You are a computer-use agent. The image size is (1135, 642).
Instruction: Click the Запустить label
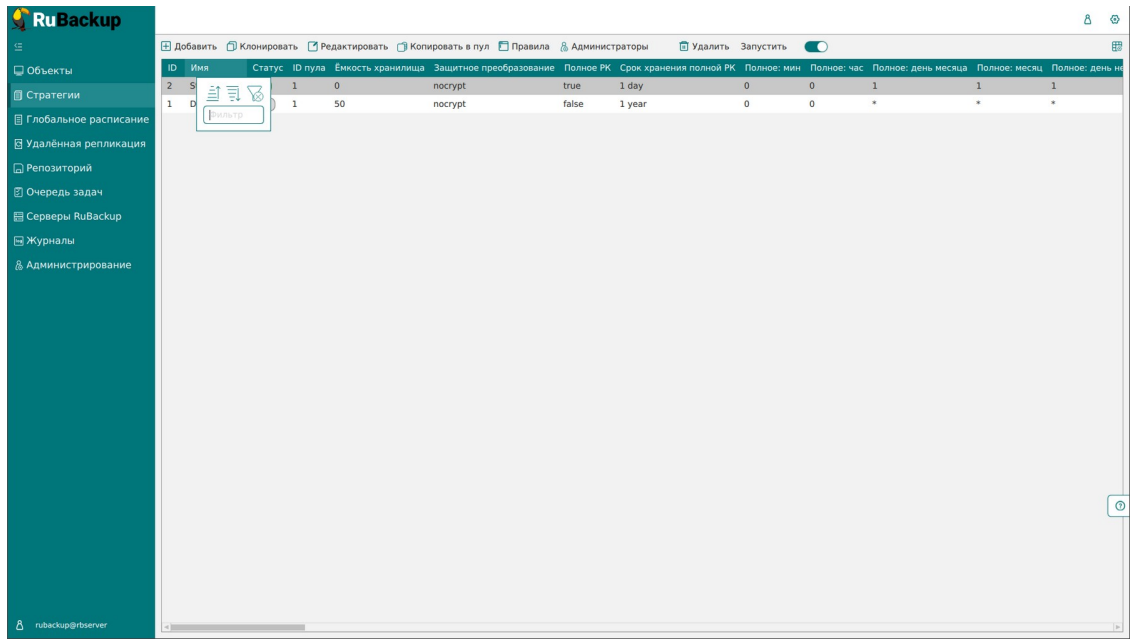[763, 46]
